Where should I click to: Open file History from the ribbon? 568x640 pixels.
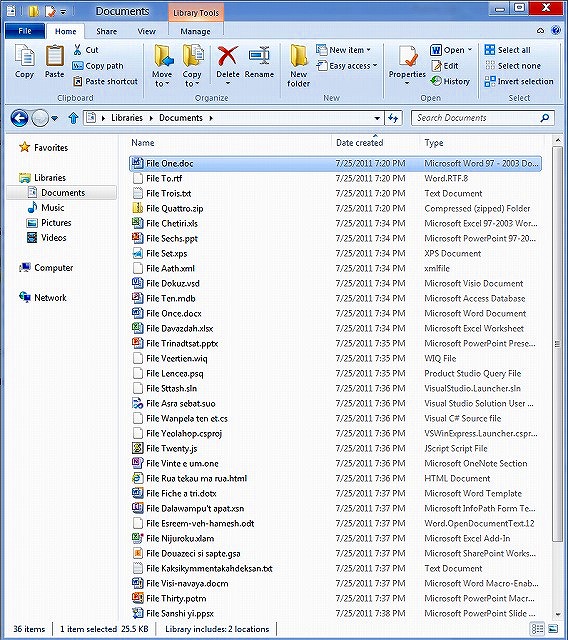(450, 81)
